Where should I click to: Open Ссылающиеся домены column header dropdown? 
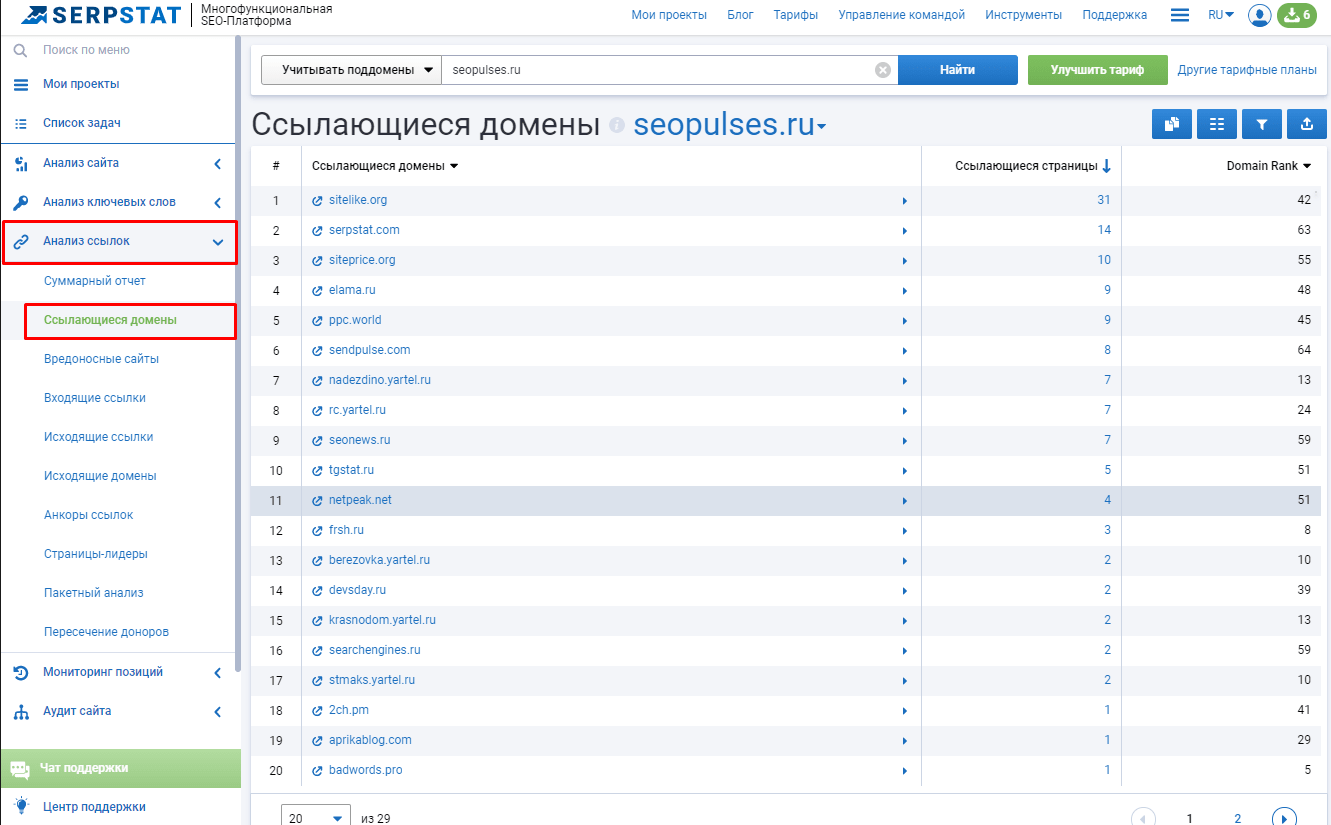[453, 166]
